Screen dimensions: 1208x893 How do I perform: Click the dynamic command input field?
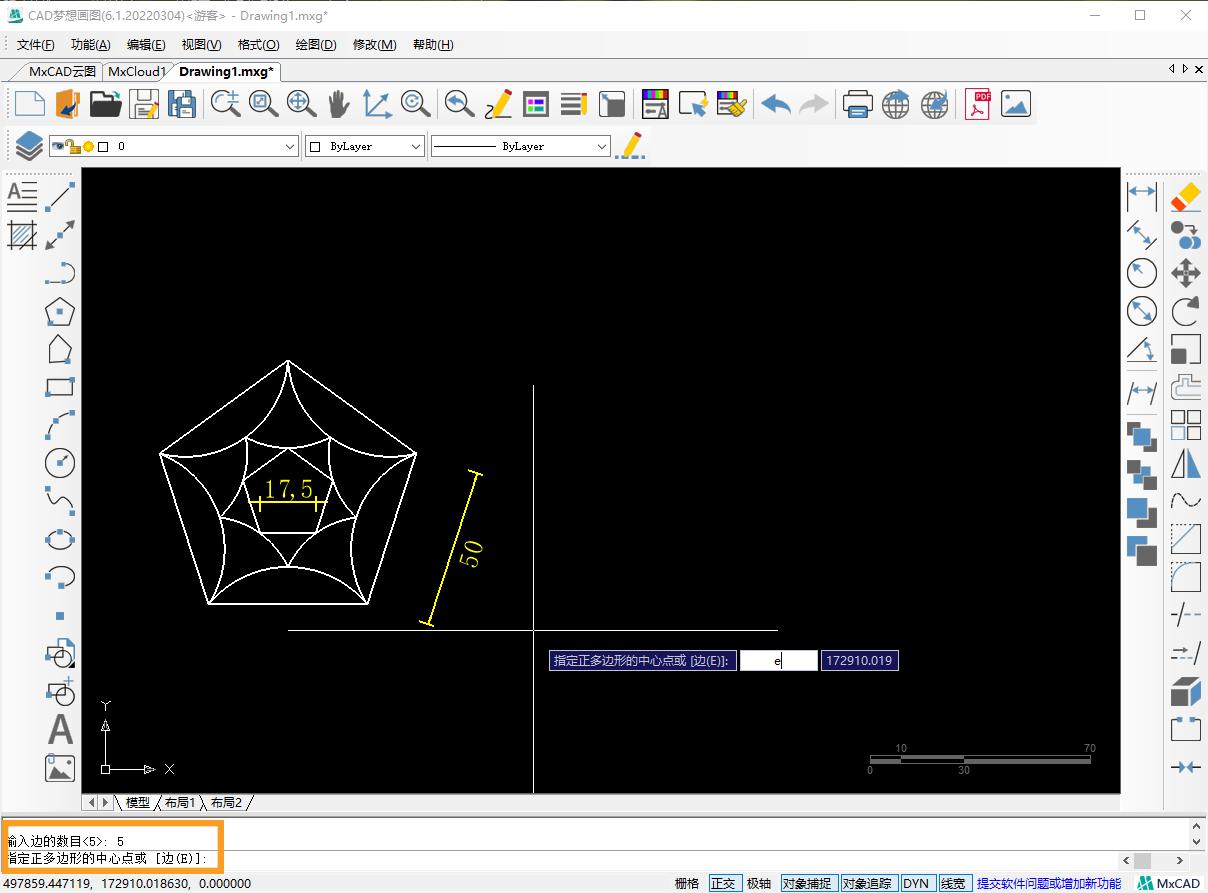(x=778, y=660)
